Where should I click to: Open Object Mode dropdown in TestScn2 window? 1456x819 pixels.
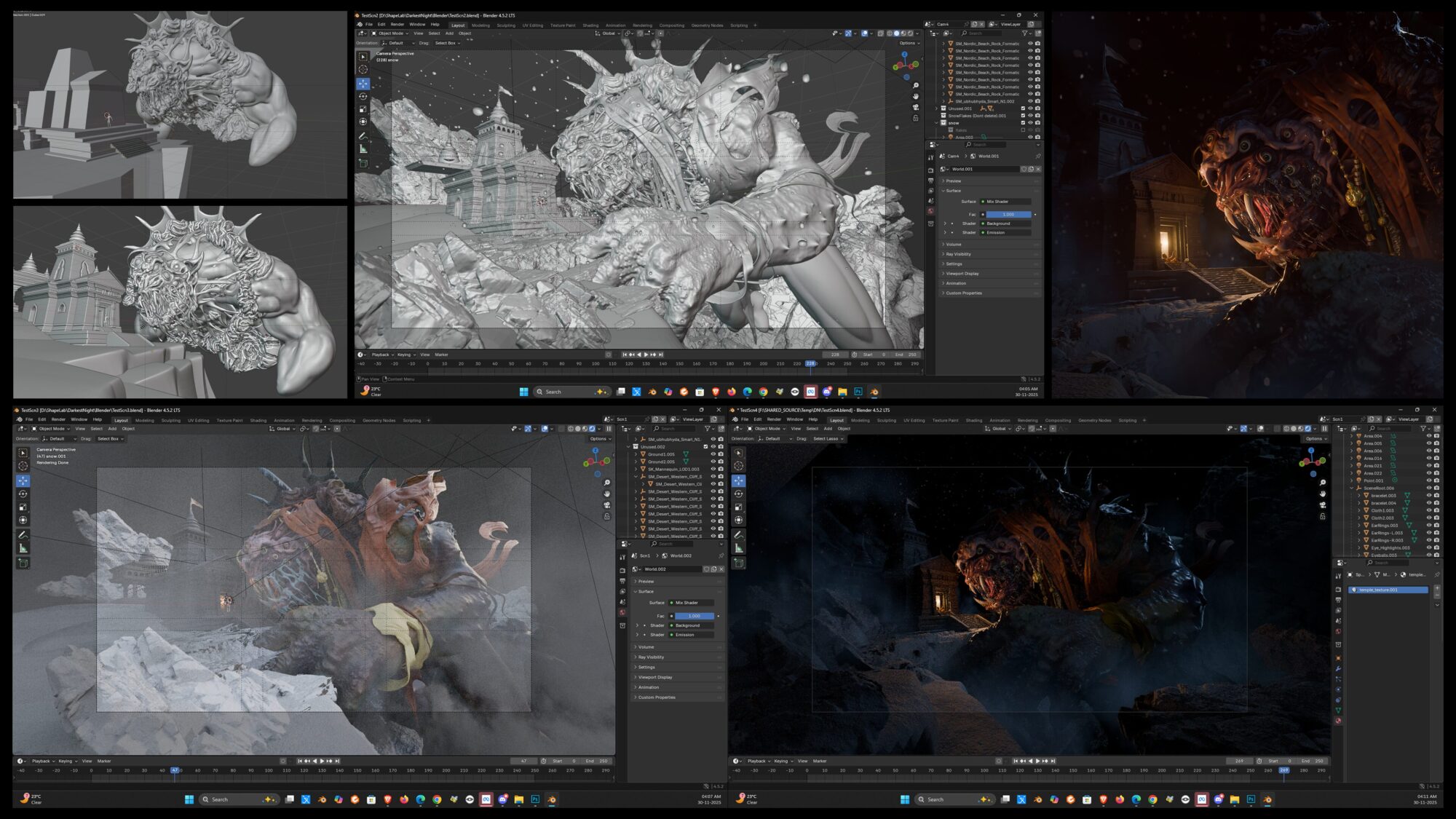tap(389, 33)
